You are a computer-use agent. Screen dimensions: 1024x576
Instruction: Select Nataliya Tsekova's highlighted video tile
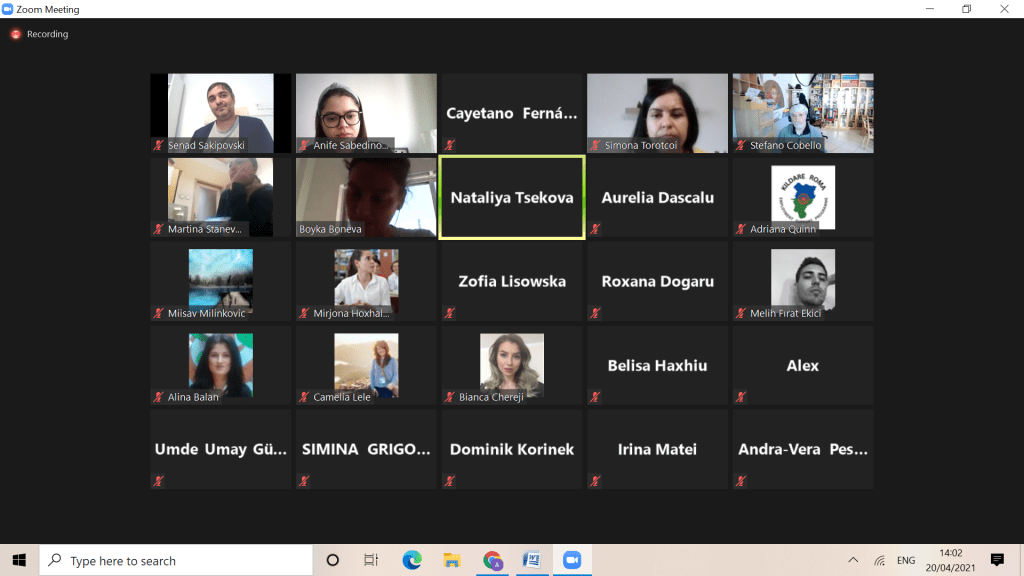(x=511, y=197)
